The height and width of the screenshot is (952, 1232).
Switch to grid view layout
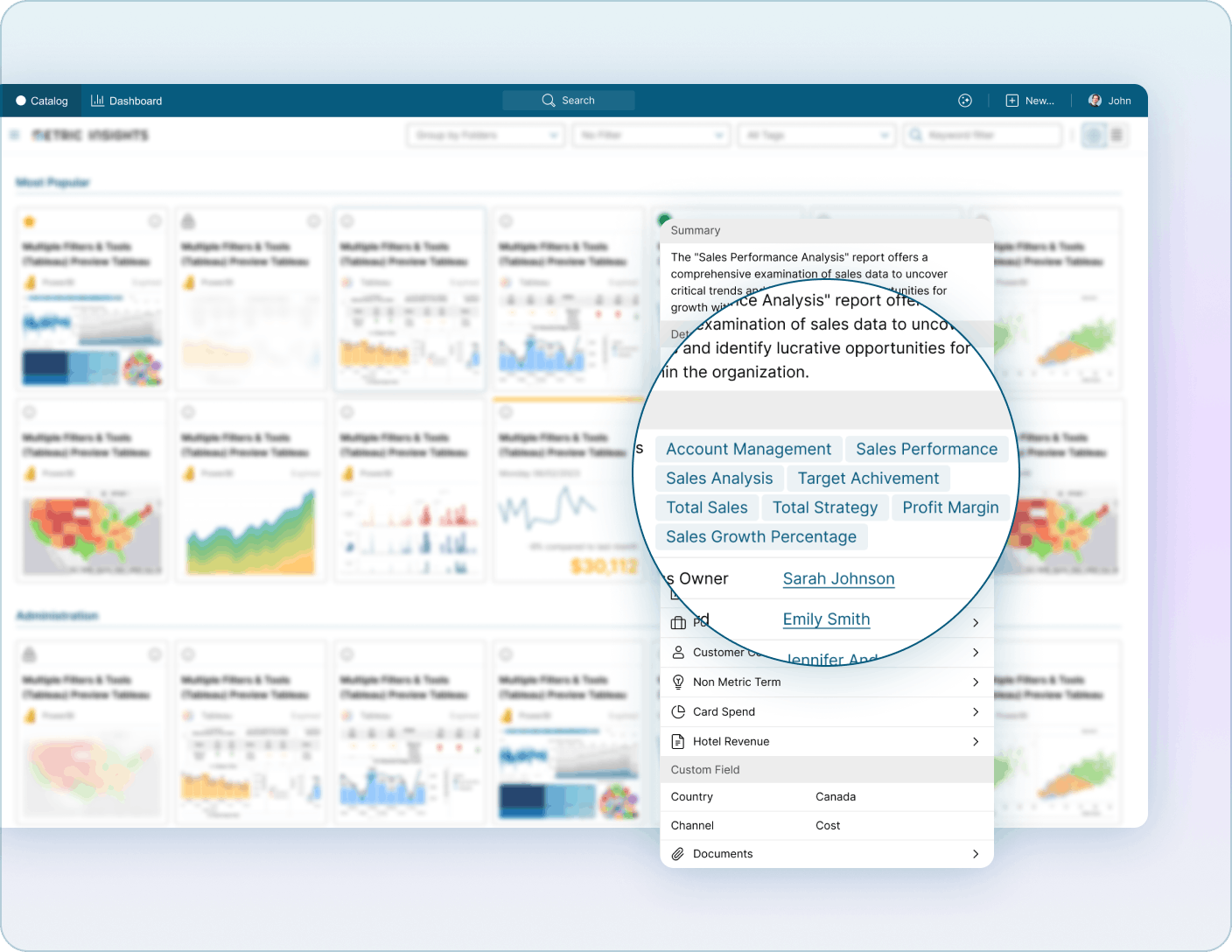coord(1093,135)
